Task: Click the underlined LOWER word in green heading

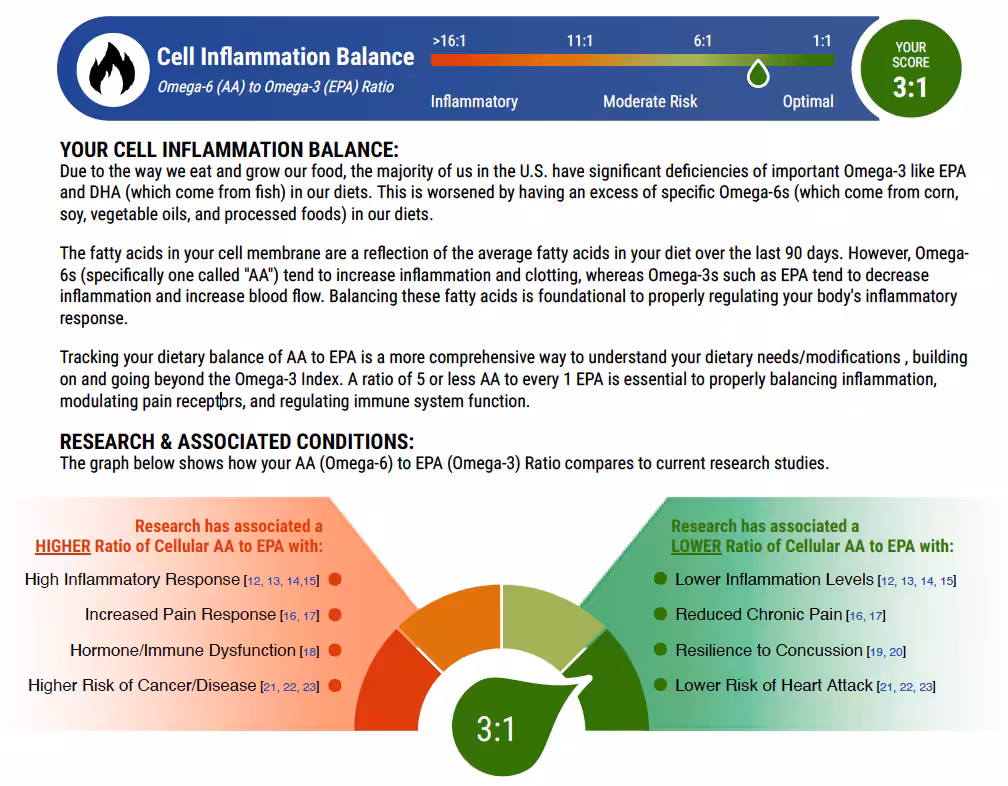Action: [x=696, y=546]
